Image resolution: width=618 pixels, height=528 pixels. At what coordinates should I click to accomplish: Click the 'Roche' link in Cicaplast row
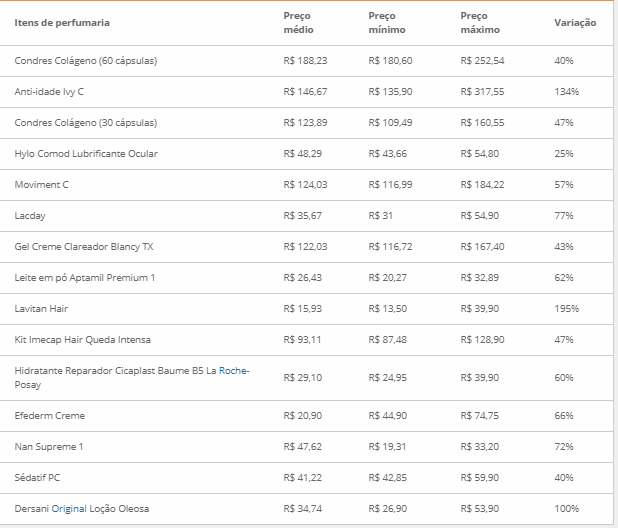coord(232,371)
